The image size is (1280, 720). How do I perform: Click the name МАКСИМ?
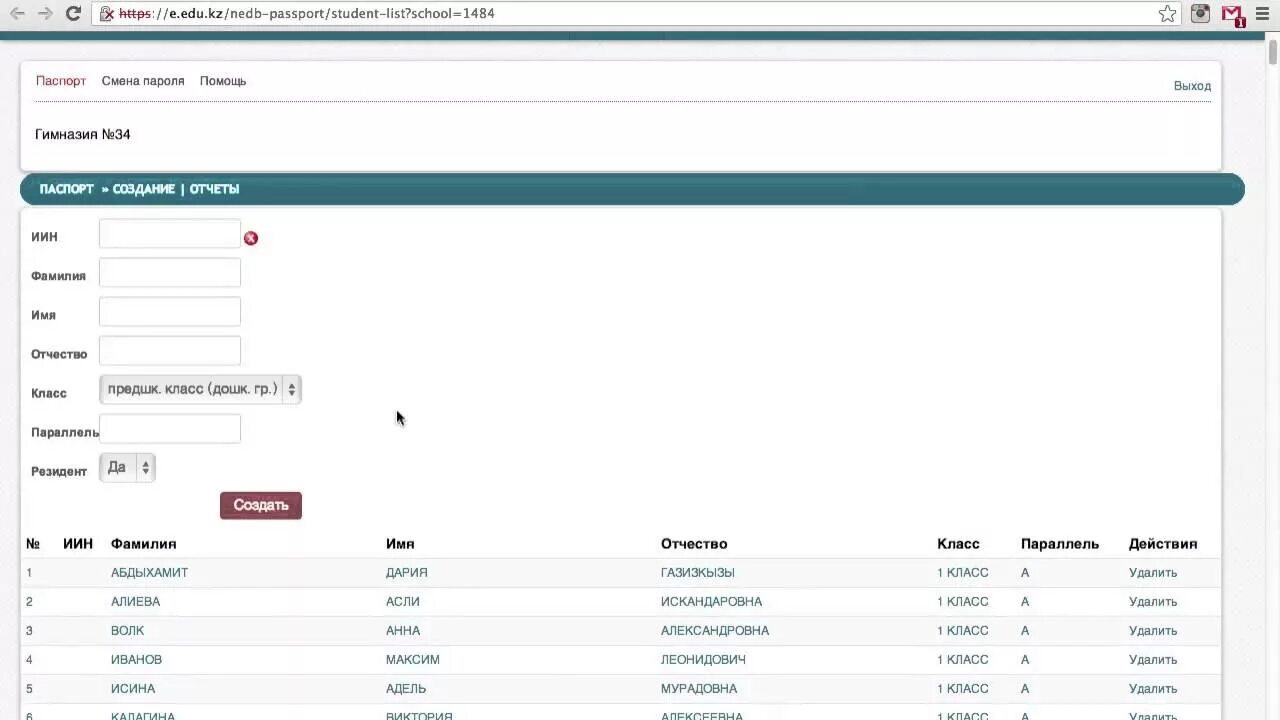pyautogui.click(x=413, y=660)
